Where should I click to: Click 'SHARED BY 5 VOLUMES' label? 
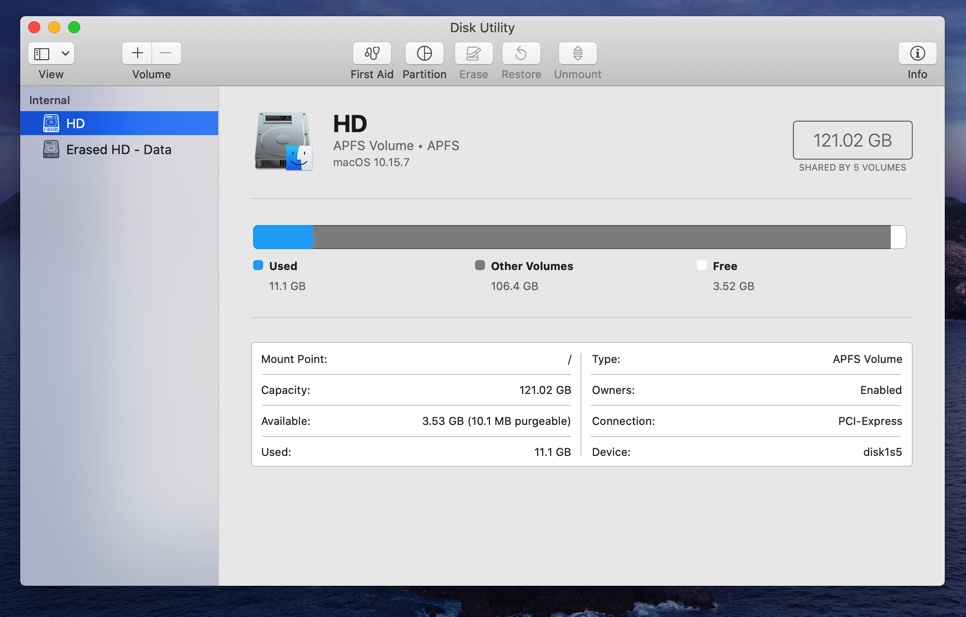852,167
